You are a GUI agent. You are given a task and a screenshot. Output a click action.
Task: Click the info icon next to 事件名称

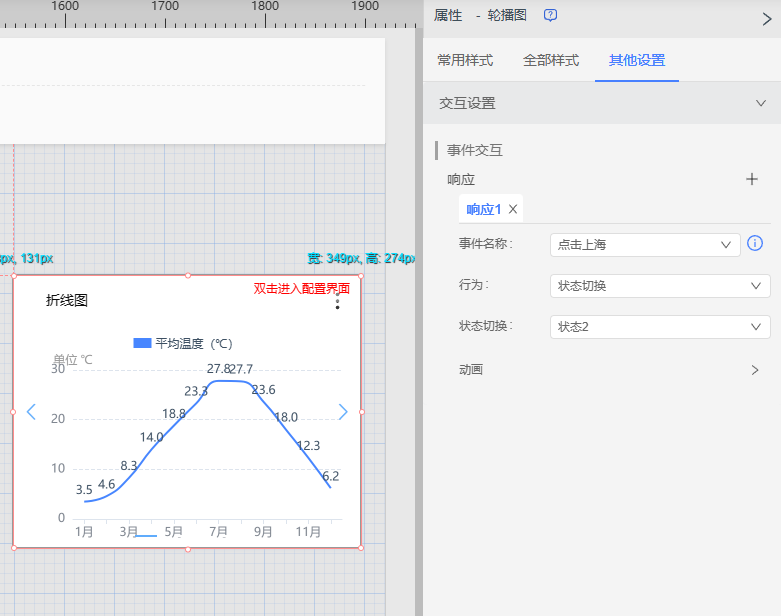pos(756,244)
